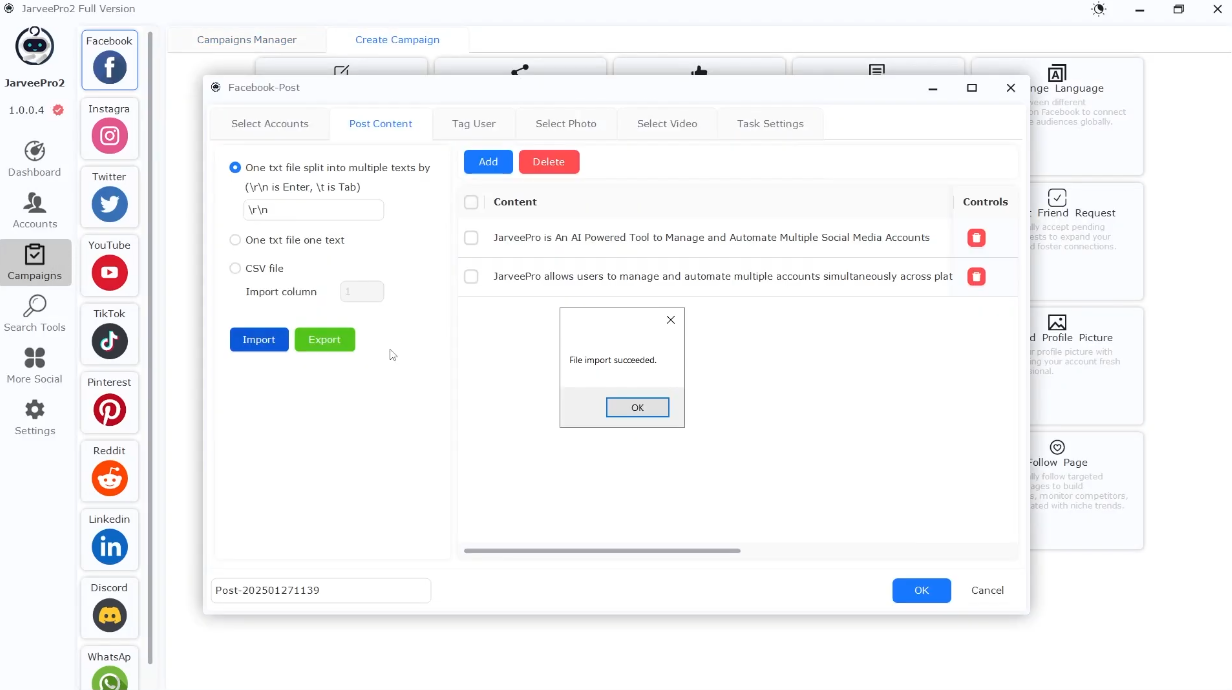Switch to Post Content tab
The height and width of the screenshot is (690, 1232).
pos(380,124)
